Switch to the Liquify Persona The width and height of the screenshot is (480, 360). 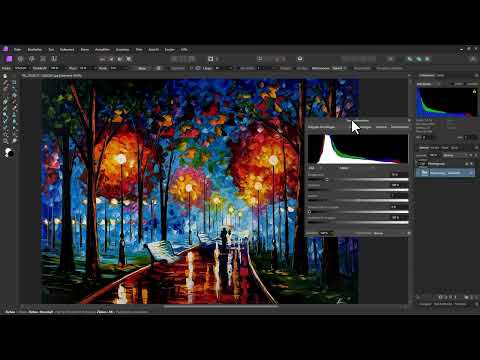coord(21,59)
